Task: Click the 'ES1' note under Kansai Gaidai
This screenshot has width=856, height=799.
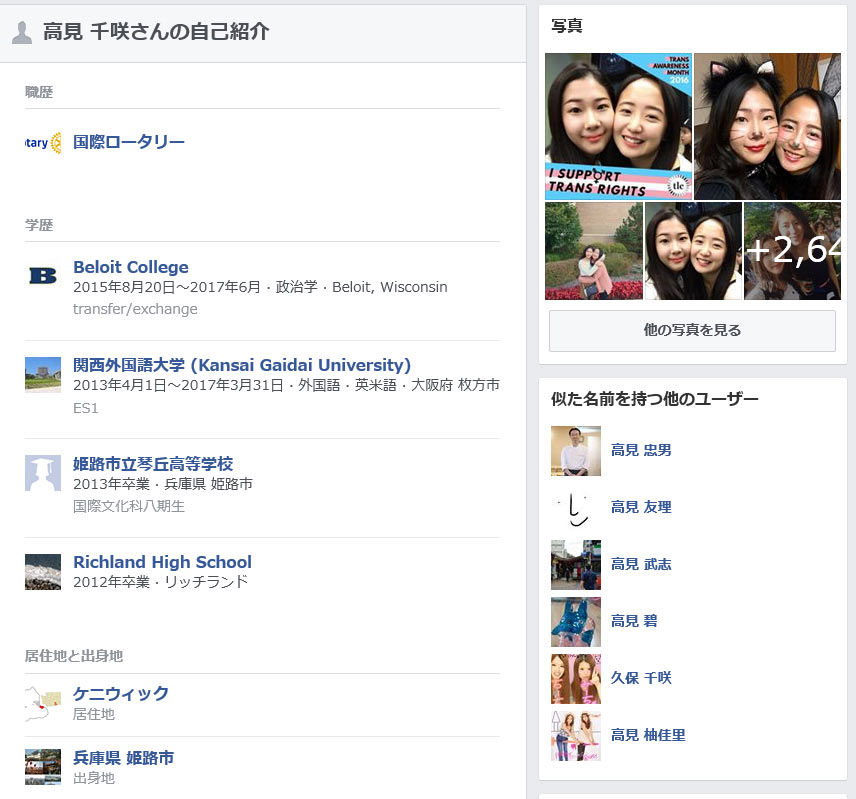Action: 86,408
